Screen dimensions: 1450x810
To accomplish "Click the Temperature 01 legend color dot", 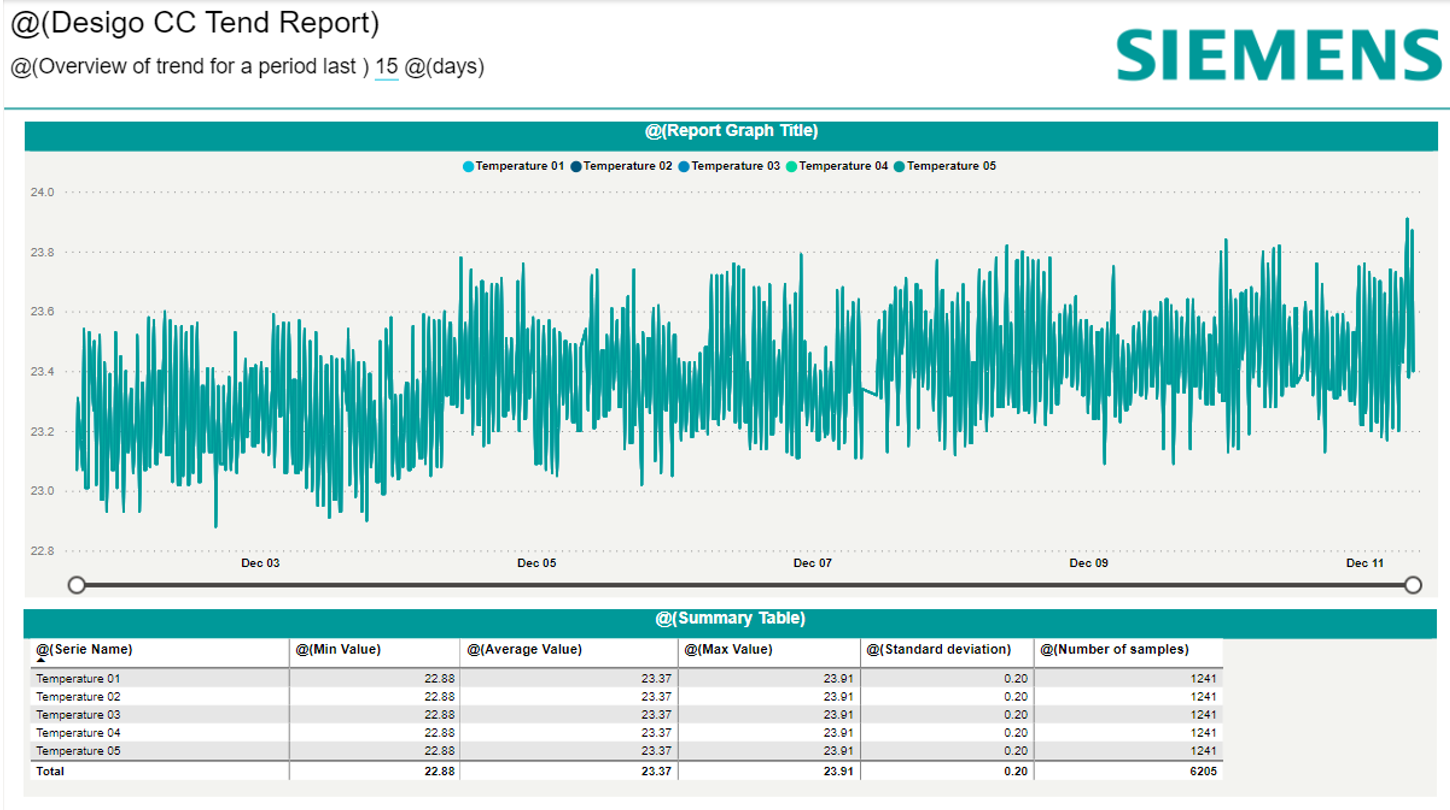I will 468,167.
